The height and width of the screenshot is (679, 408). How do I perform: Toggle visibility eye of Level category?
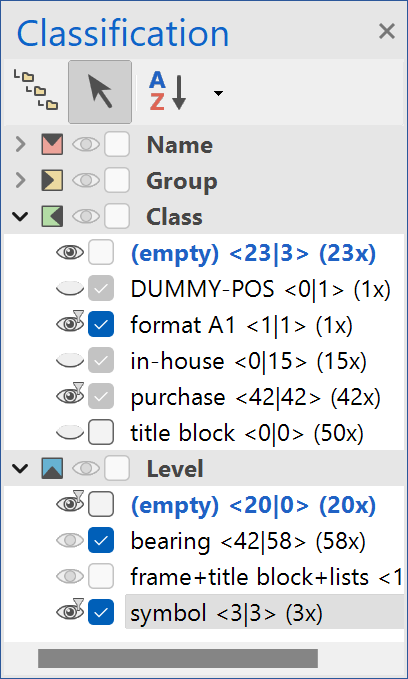[85, 469]
